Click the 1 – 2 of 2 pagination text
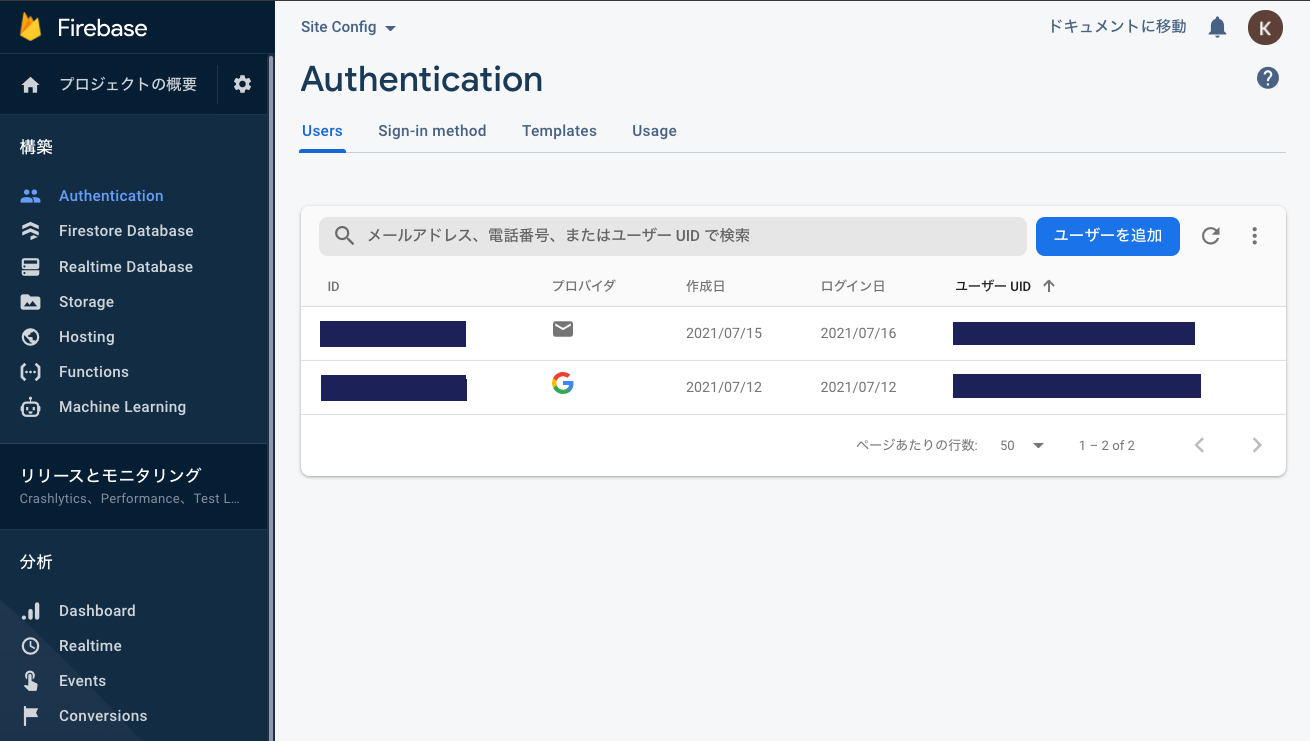The height and width of the screenshot is (741, 1310). [x=1107, y=445]
